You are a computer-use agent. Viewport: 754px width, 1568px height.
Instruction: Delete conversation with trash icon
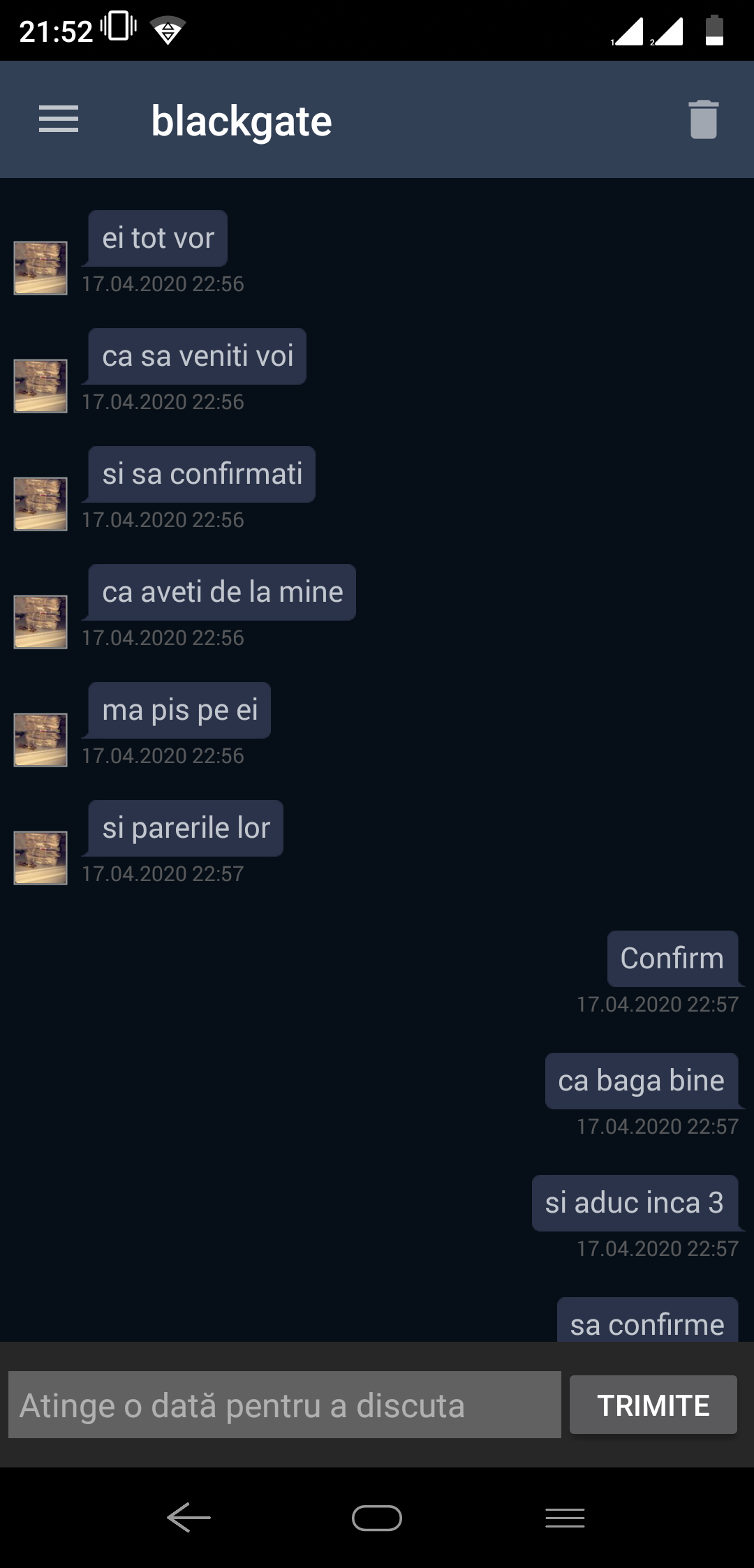click(x=703, y=119)
